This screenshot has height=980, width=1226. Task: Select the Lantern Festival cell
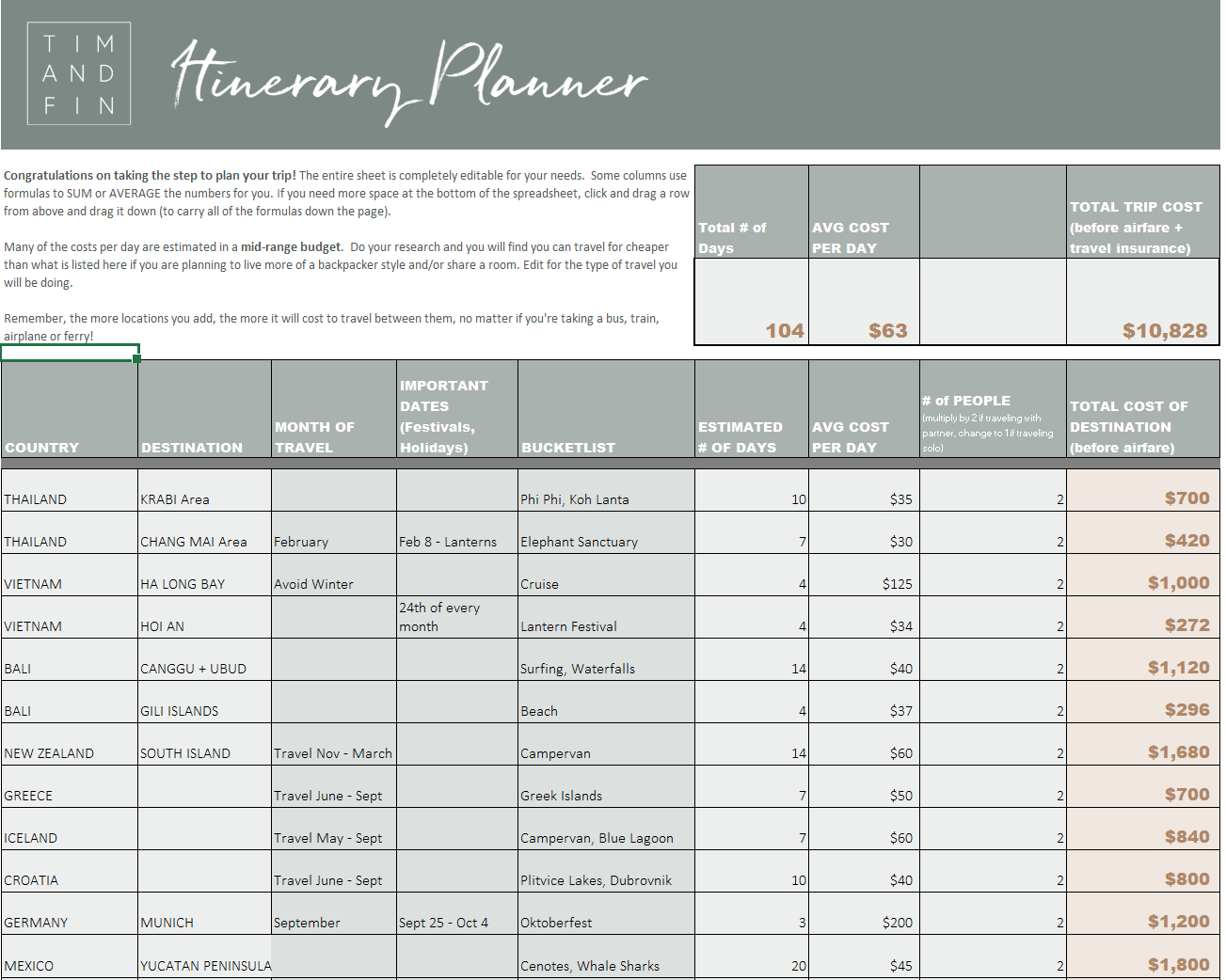pos(606,617)
